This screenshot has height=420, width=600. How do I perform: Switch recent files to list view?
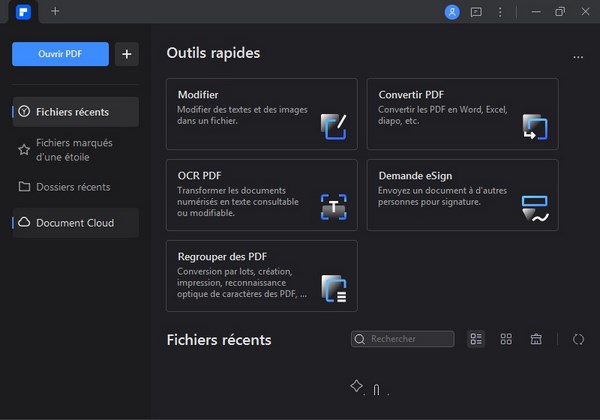coord(476,339)
